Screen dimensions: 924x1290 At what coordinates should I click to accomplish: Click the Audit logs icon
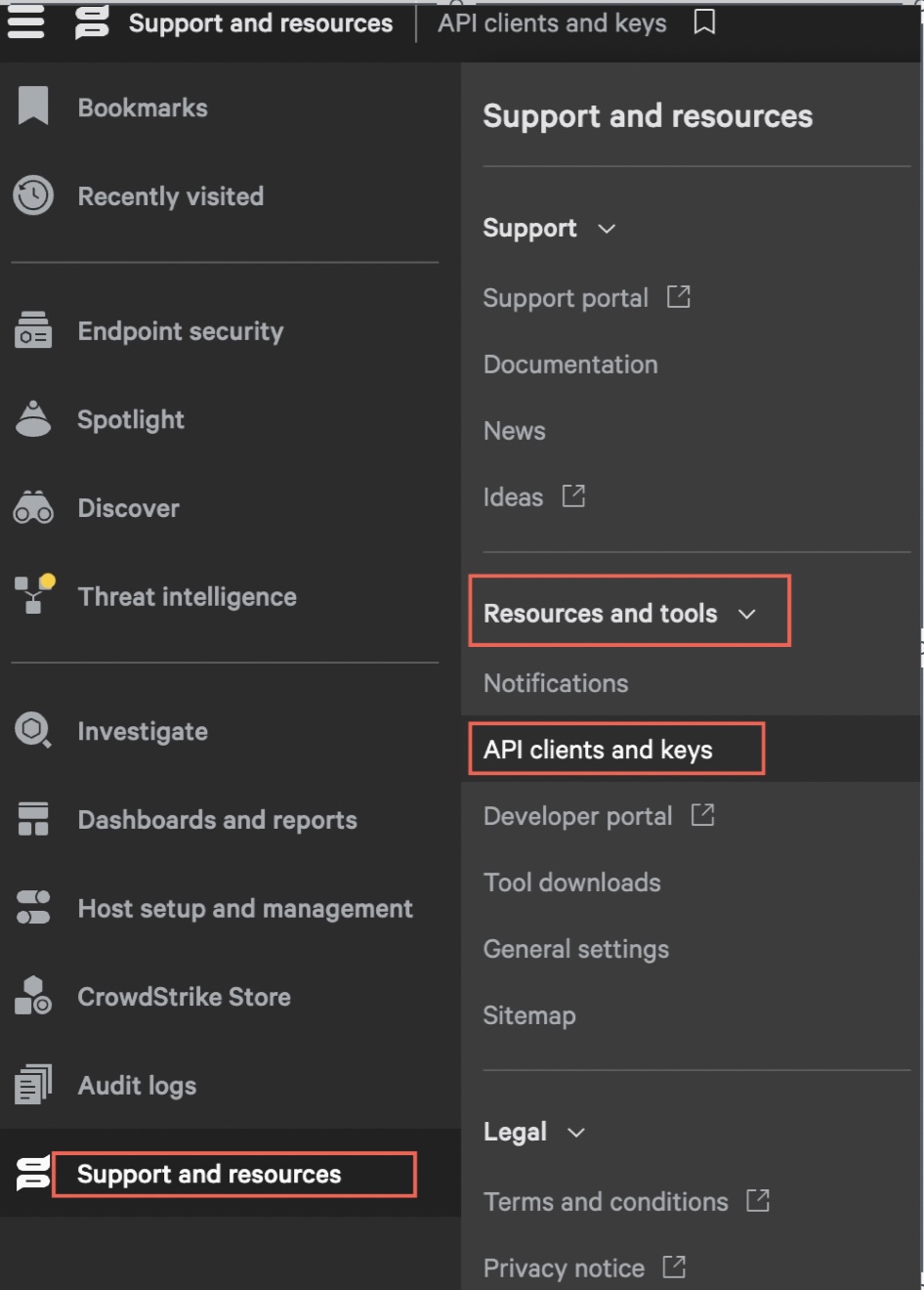click(33, 1085)
